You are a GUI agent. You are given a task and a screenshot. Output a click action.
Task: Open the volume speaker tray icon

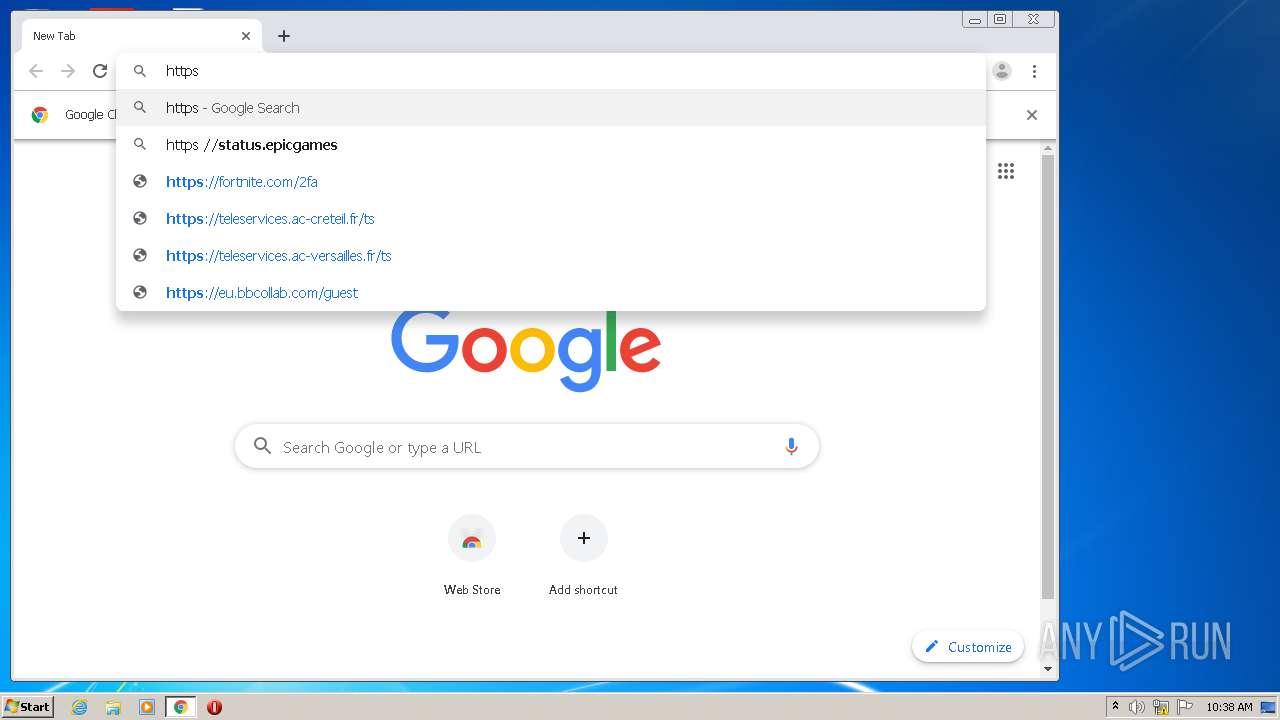tap(1137, 707)
